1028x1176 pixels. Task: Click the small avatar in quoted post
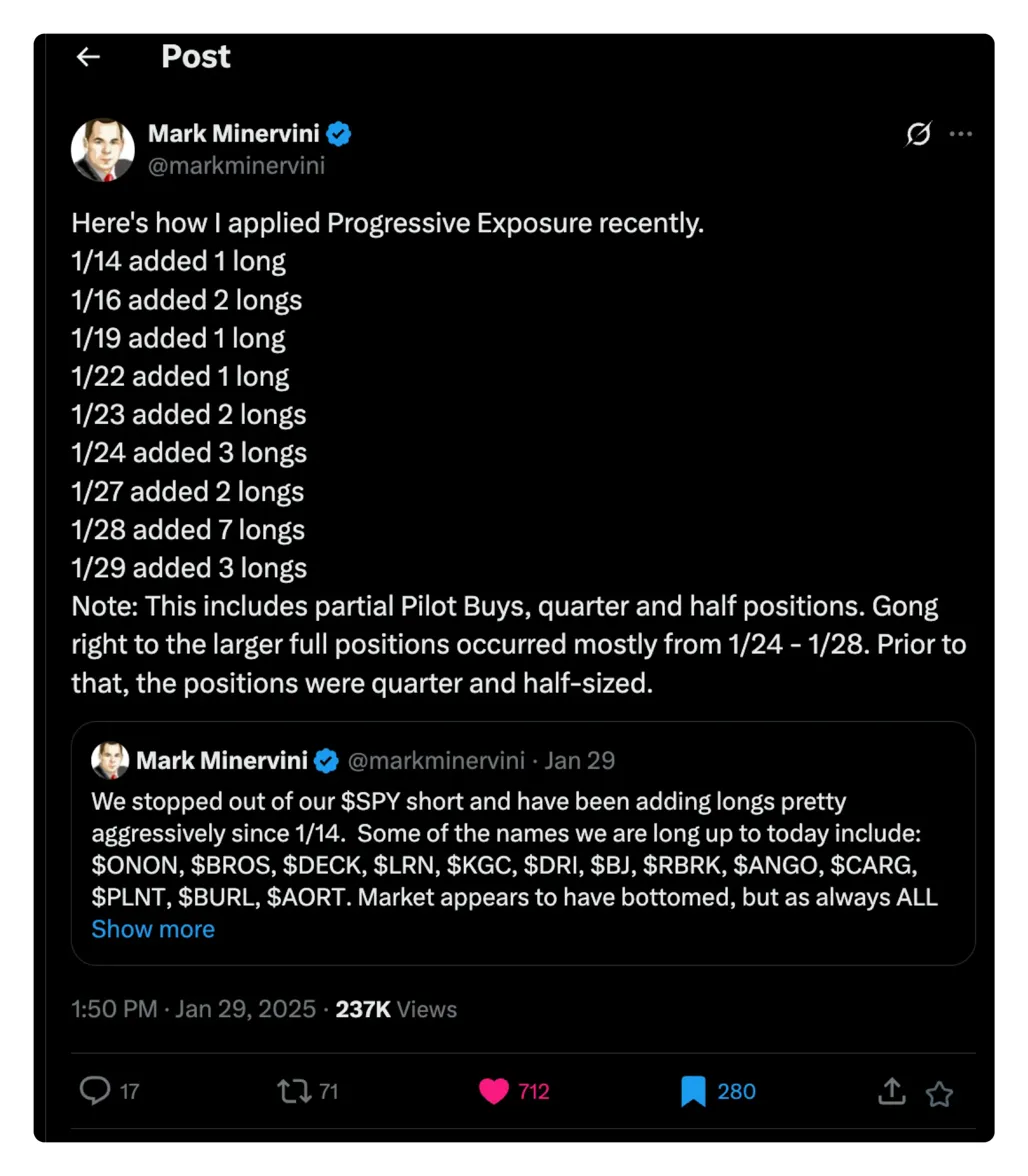[110, 761]
